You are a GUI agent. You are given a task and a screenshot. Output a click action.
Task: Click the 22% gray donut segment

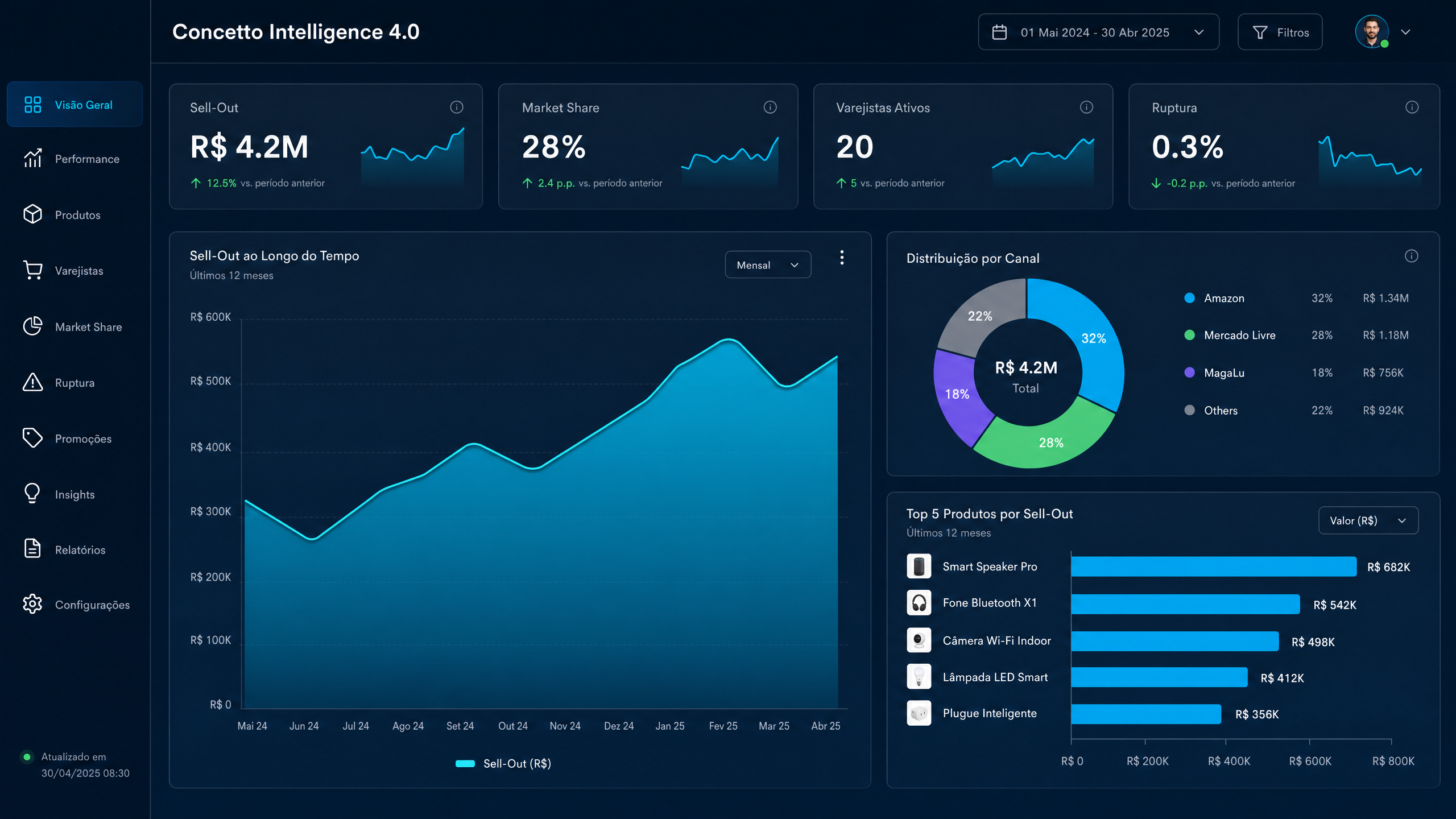(x=979, y=317)
